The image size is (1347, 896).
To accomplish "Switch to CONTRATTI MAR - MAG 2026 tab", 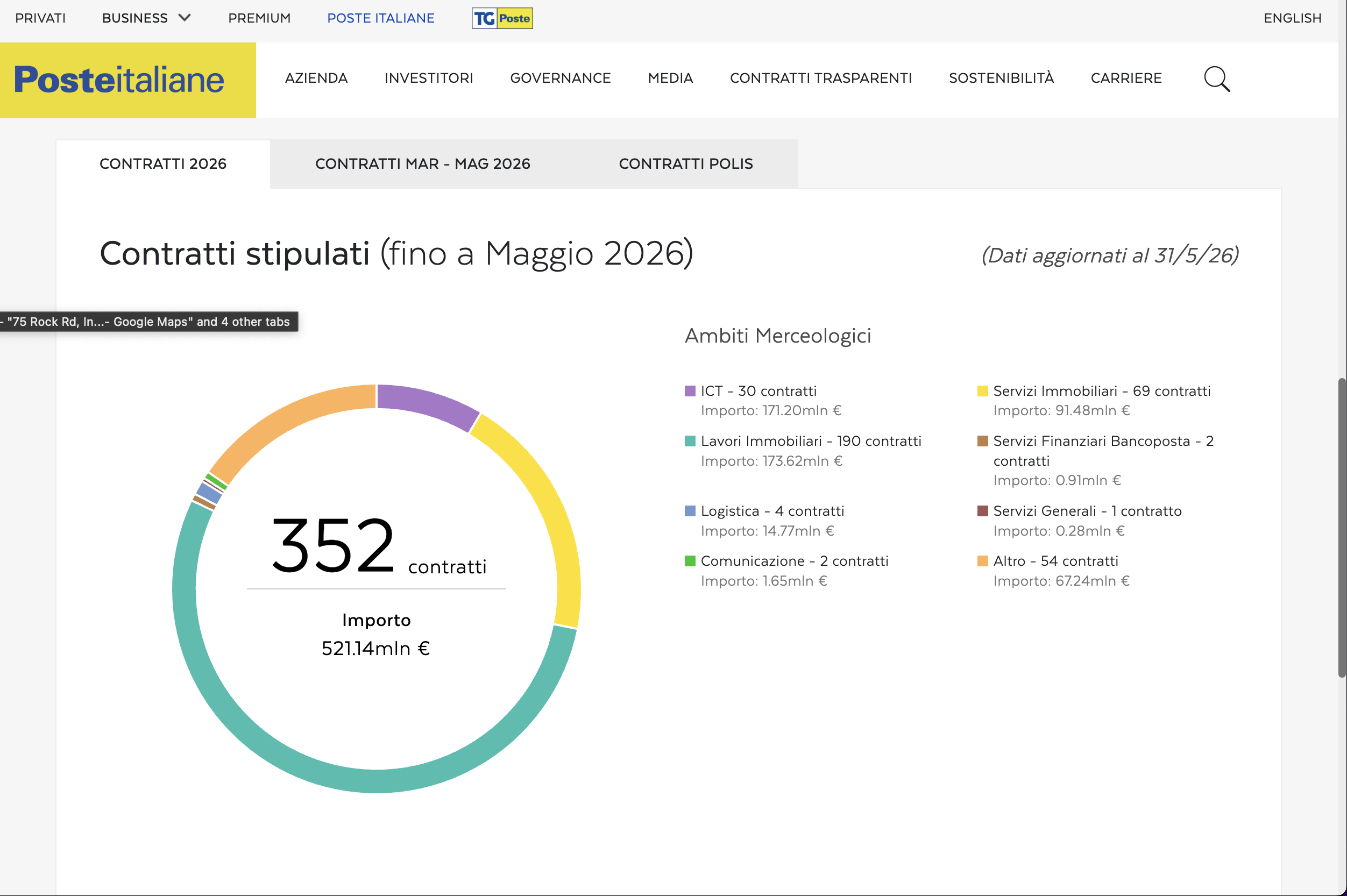I will point(422,164).
